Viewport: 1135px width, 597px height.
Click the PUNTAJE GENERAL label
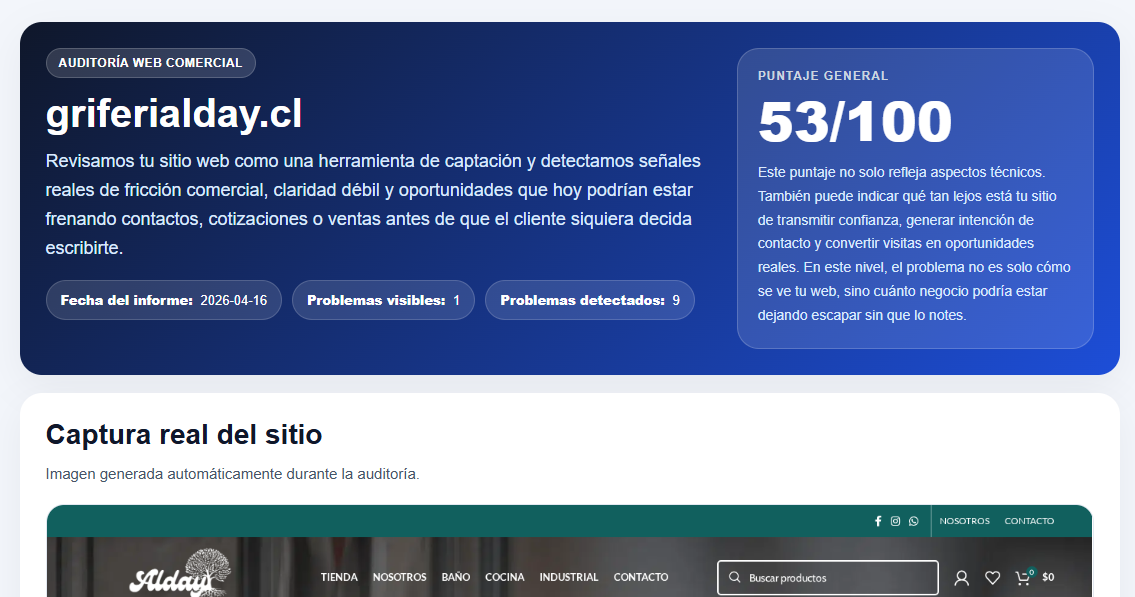(823, 76)
